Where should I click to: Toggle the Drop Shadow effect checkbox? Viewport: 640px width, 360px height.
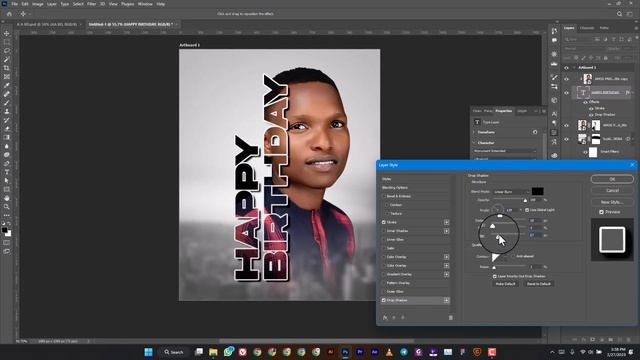tap(384, 300)
